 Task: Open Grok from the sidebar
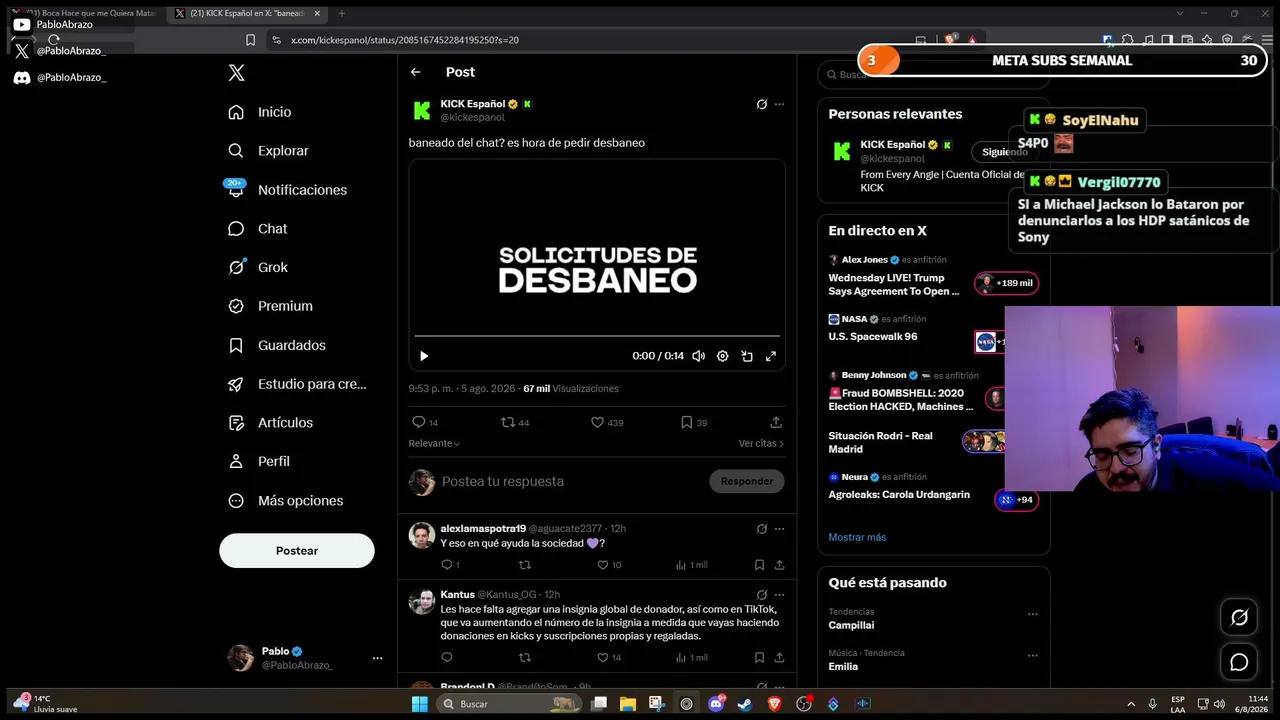(x=257, y=267)
